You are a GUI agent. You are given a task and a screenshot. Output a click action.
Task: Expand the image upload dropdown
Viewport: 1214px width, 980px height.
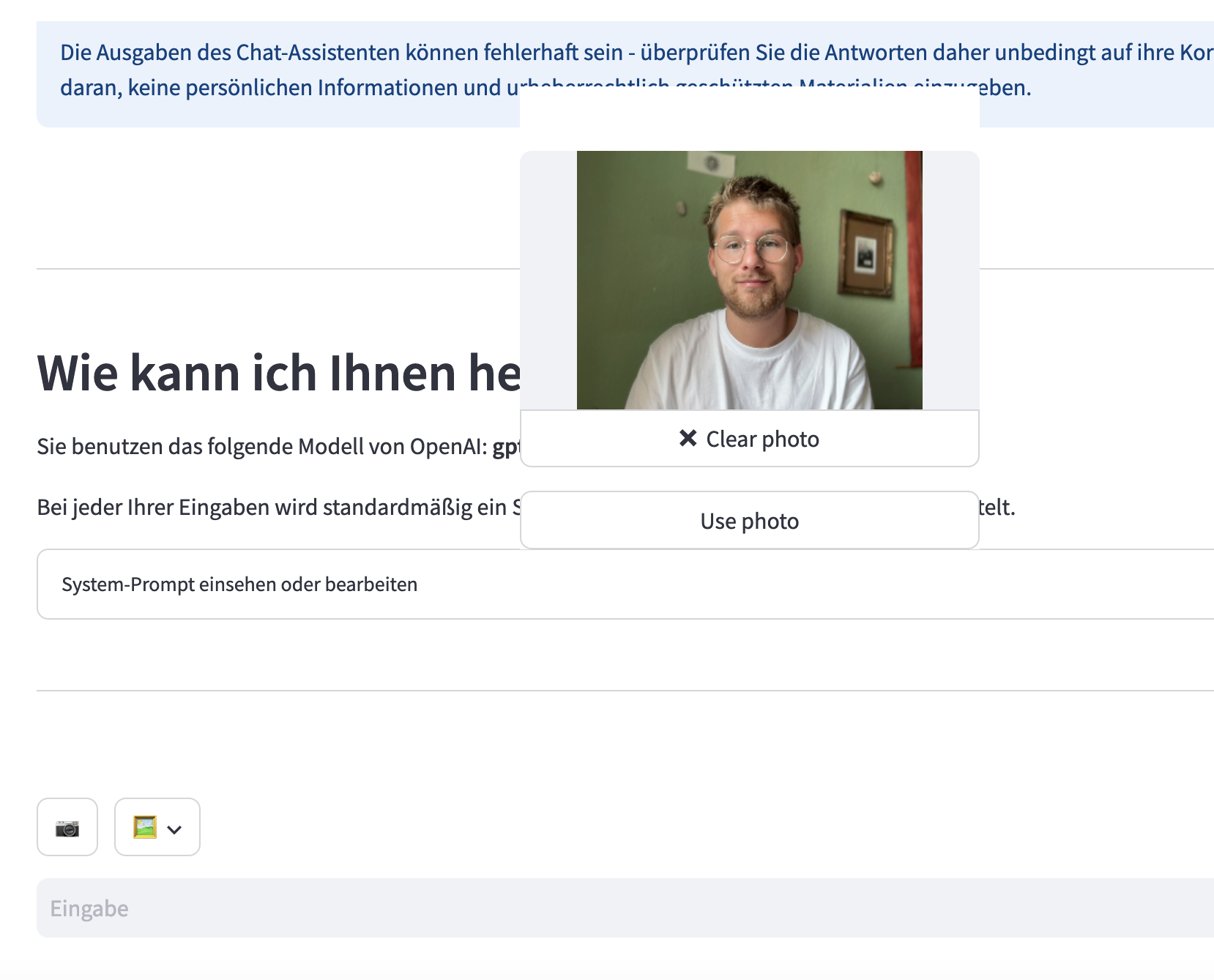coord(157,827)
